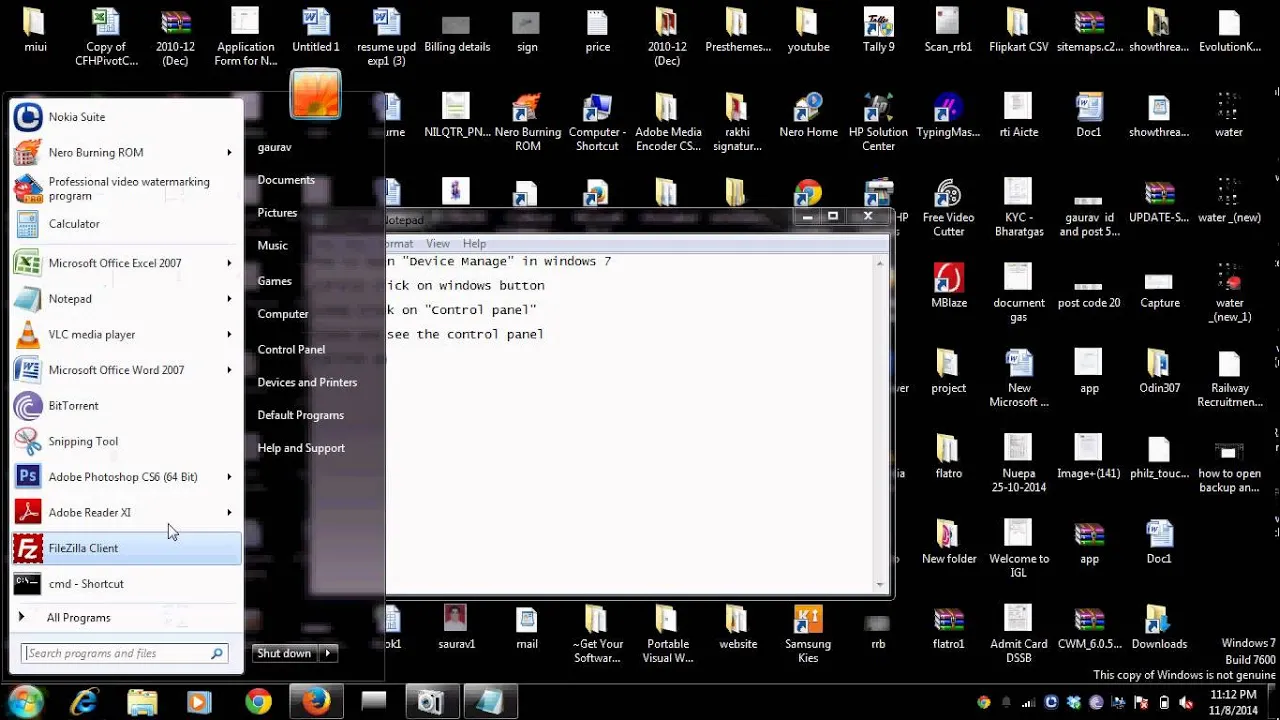This screenshot has height=720, width=1280.
Task: Launch Microsoft Office Excel 2007
Action: click(x=126, y=263)
